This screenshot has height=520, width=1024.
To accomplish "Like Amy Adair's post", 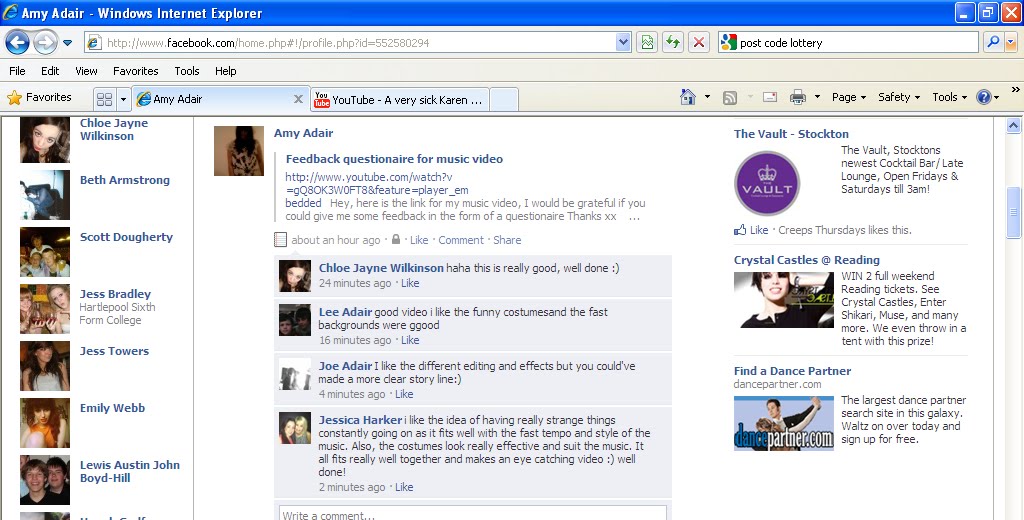I will coord(419,240).
